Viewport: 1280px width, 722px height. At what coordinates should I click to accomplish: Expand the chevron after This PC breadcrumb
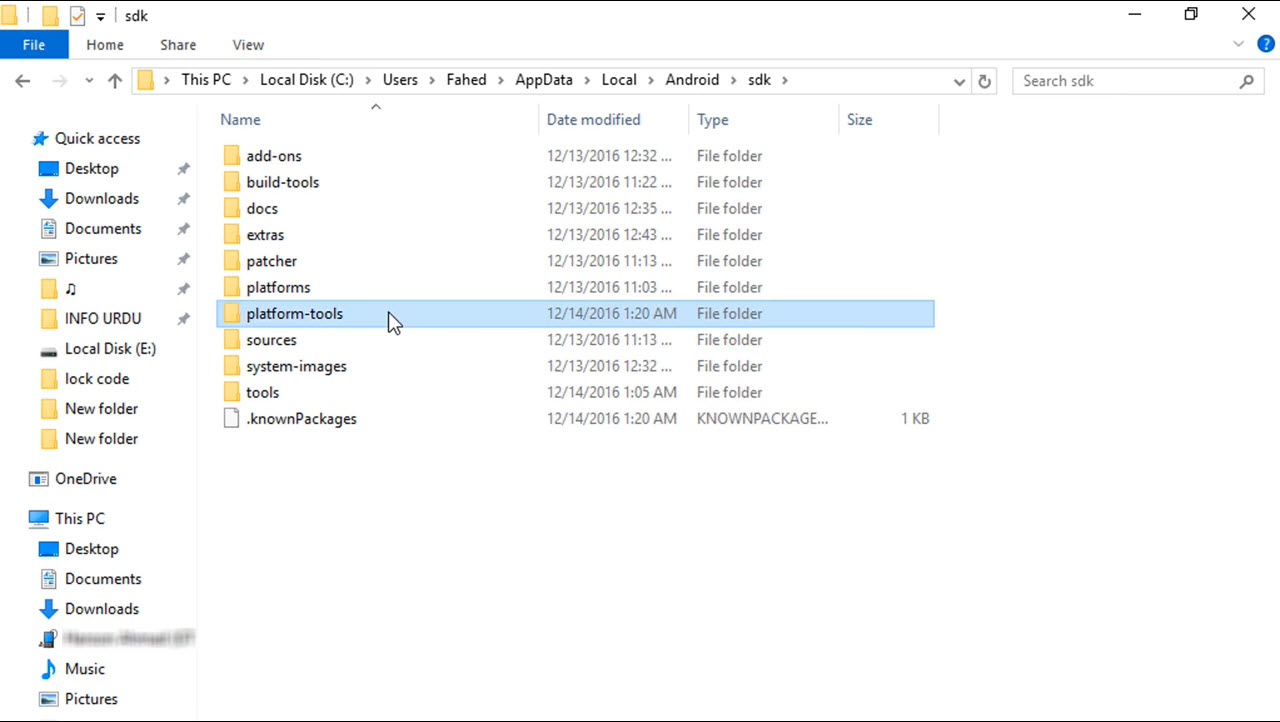(x=245, y=80)
